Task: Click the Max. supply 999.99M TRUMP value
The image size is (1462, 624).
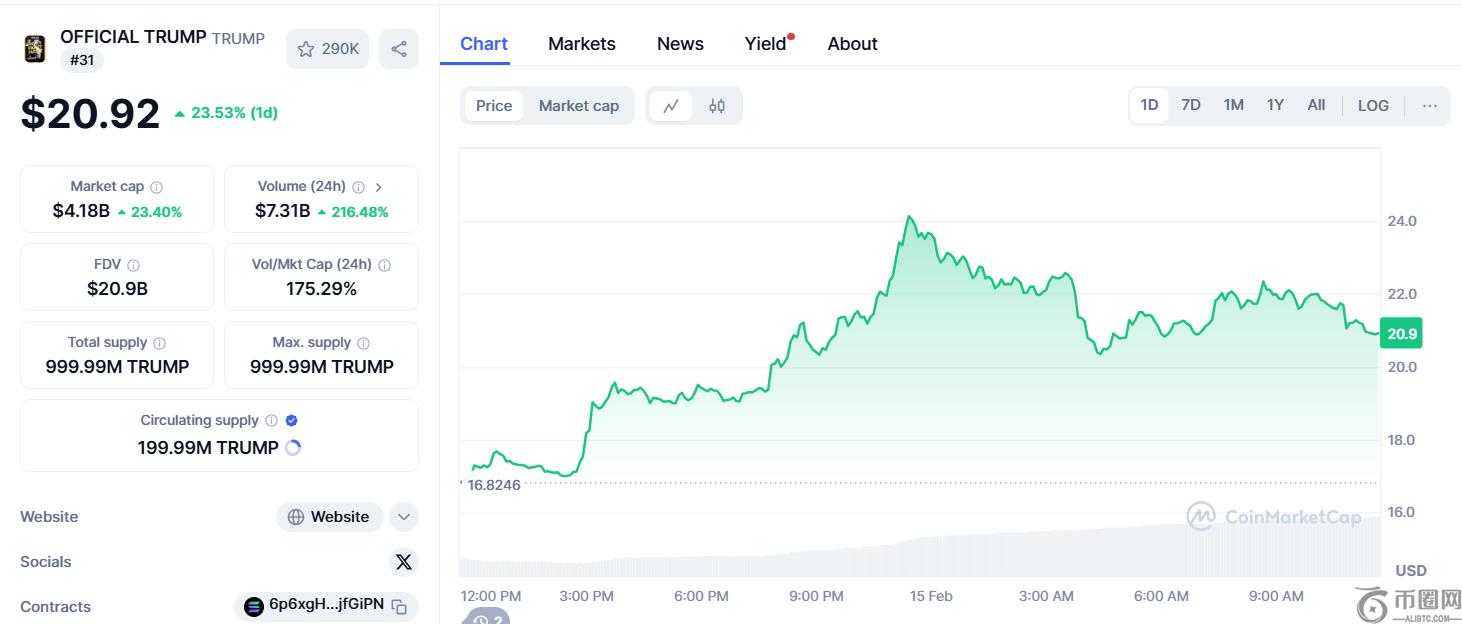Action: pyautogui.click(x=322, y=367)
